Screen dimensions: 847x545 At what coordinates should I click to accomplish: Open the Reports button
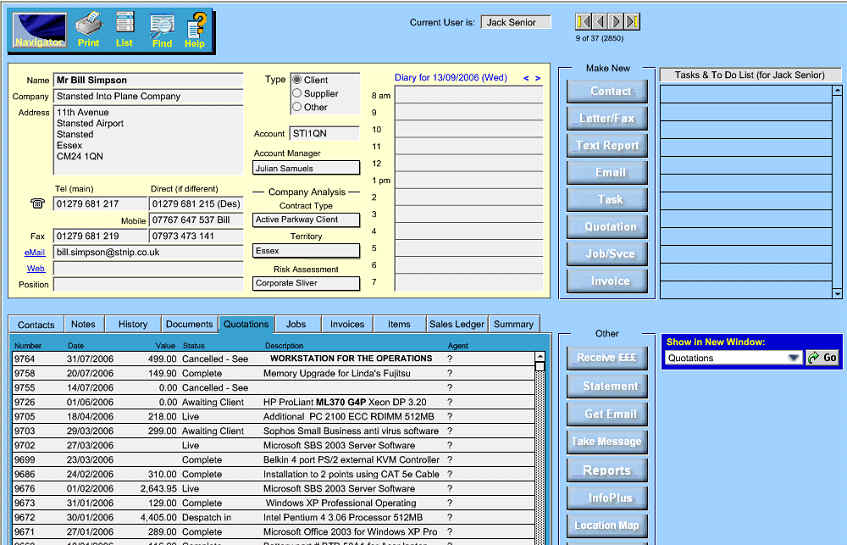607,470
